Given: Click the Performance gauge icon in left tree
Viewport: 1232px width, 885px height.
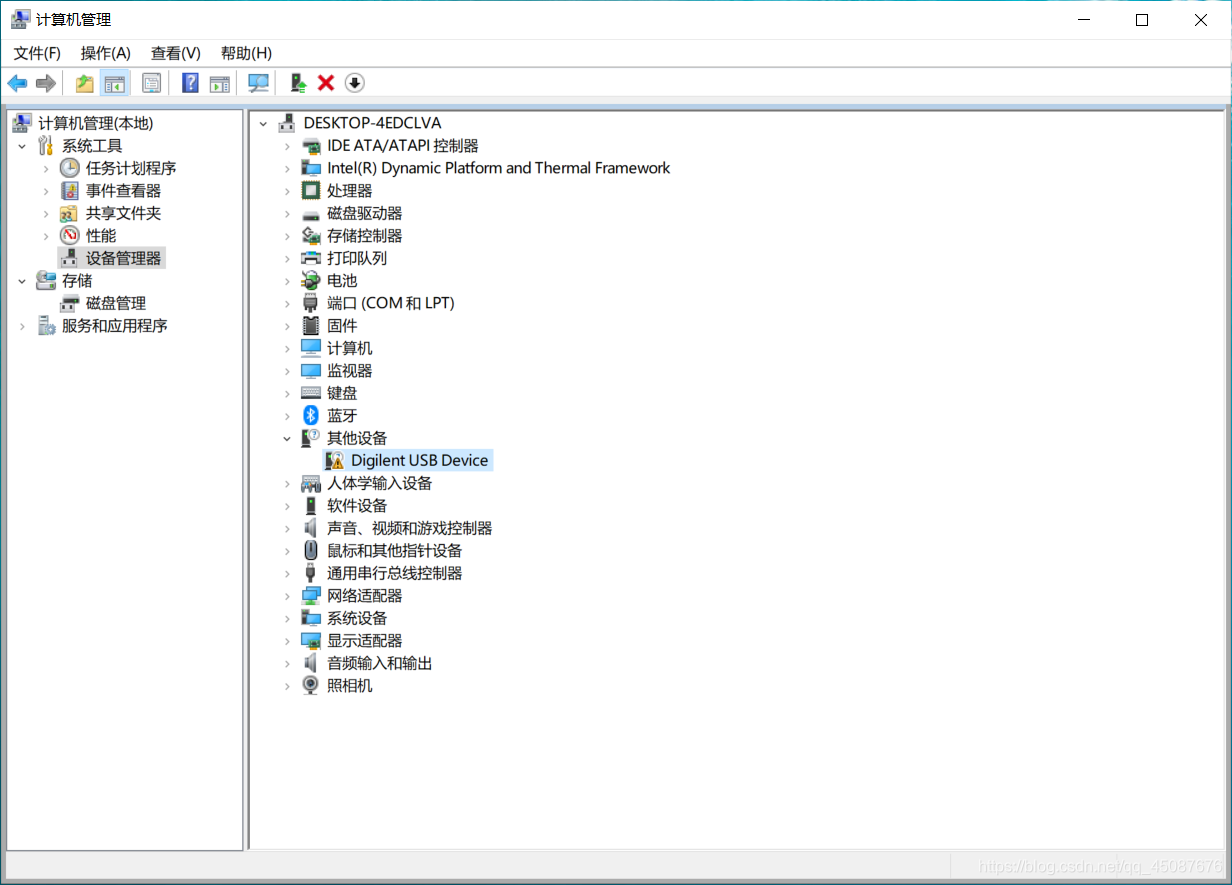Looking at the screenshot, I should (69, 235).
